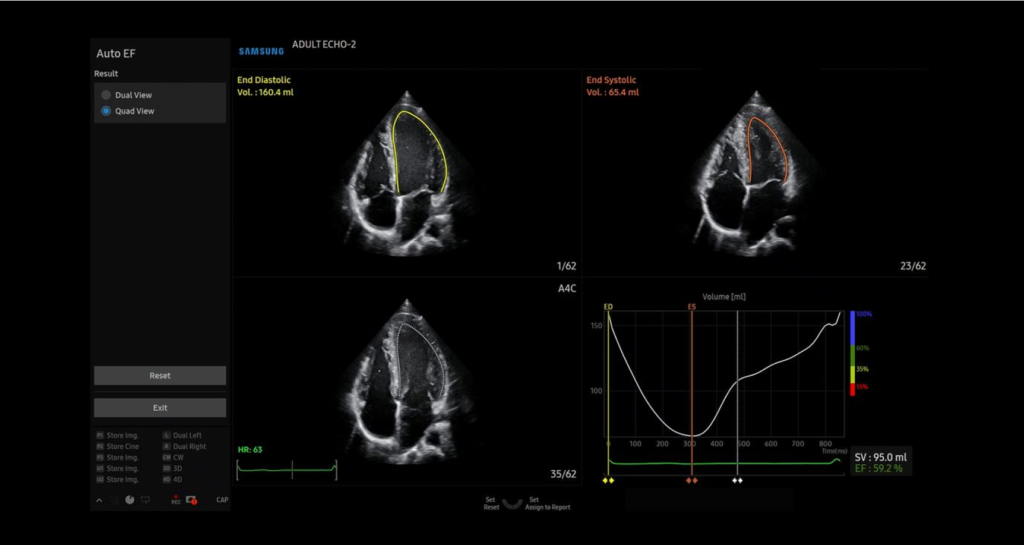The width and height of the screenshot is (1024, 545).
Task: Click the REC record indicator
Action: click(x=176, y=501)
